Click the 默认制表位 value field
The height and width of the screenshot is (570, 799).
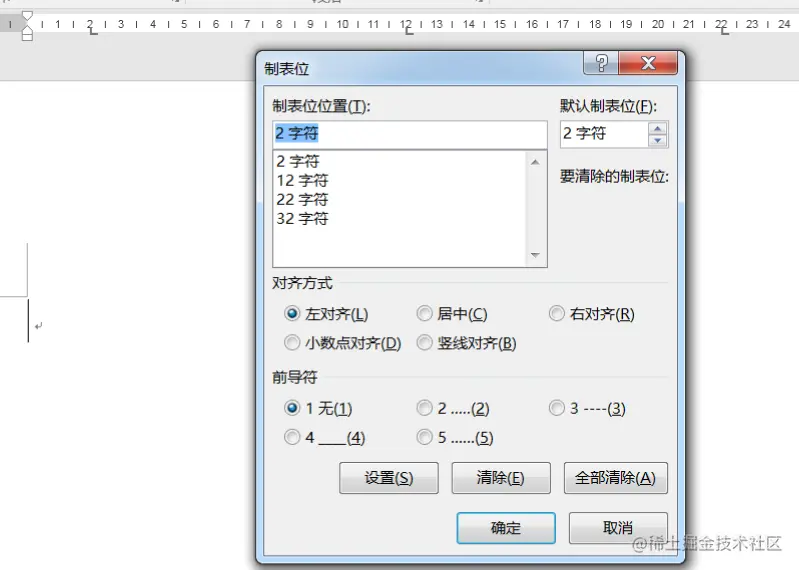pyautogui.click(x=604, y=134)
